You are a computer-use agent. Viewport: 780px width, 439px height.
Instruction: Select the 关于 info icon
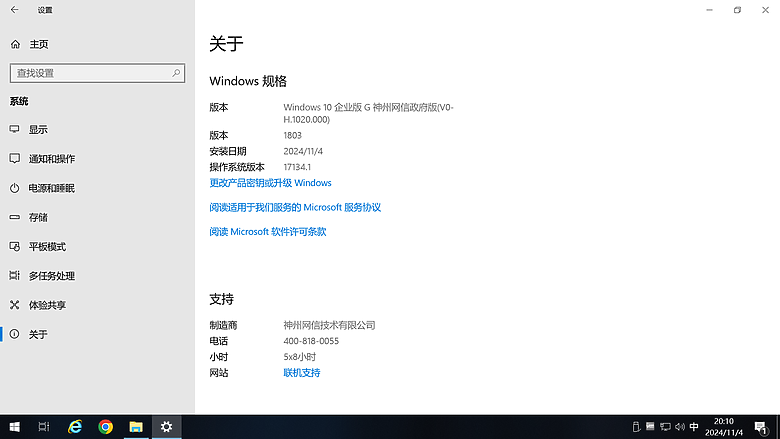[14, 334]
